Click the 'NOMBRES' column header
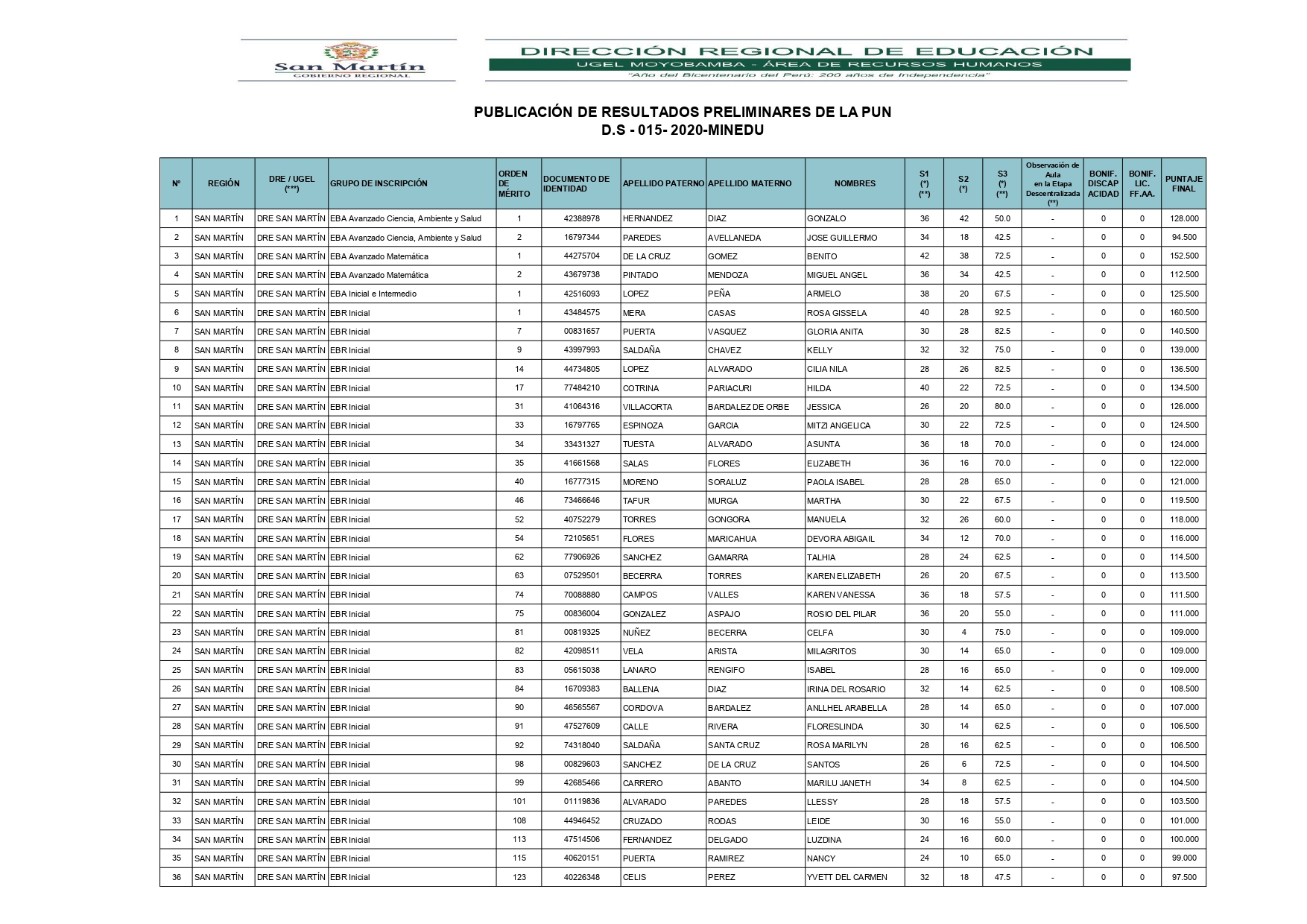1307x924 pixels. (x=855, y=183)
